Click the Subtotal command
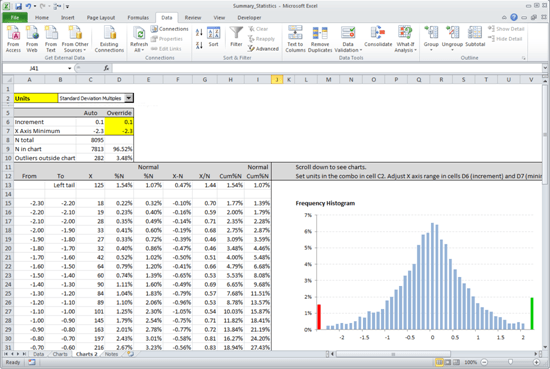550x369 pixels. 475,37
